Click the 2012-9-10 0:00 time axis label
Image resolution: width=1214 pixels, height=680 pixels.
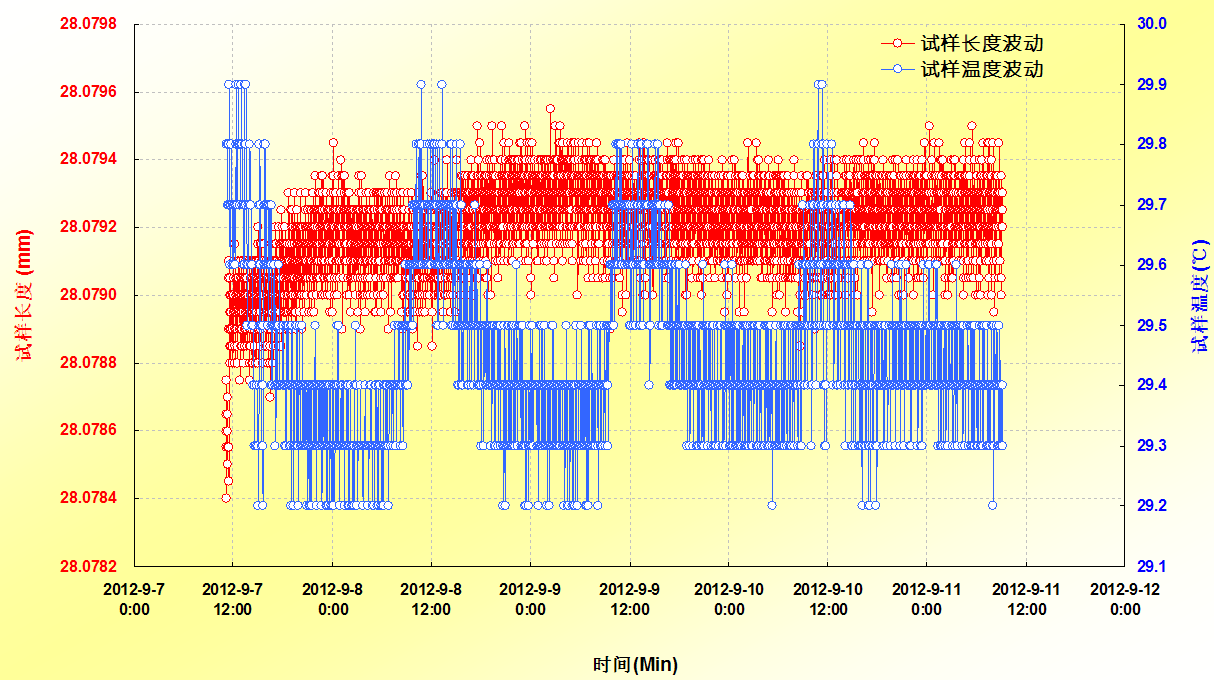click(x=729, y=599)
